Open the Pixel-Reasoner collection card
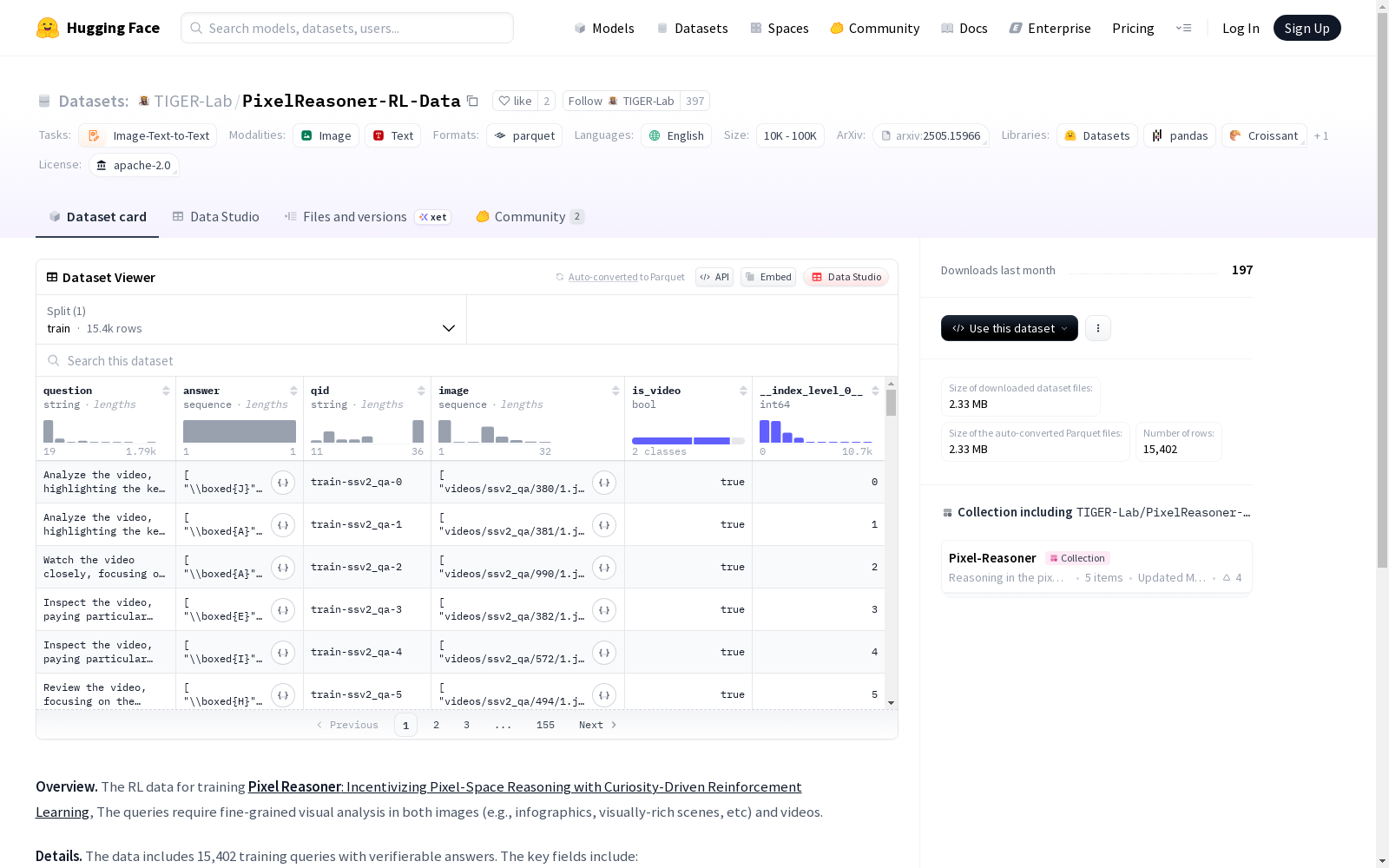Viewport: 1389px width, 868px height. point(1096,567)
